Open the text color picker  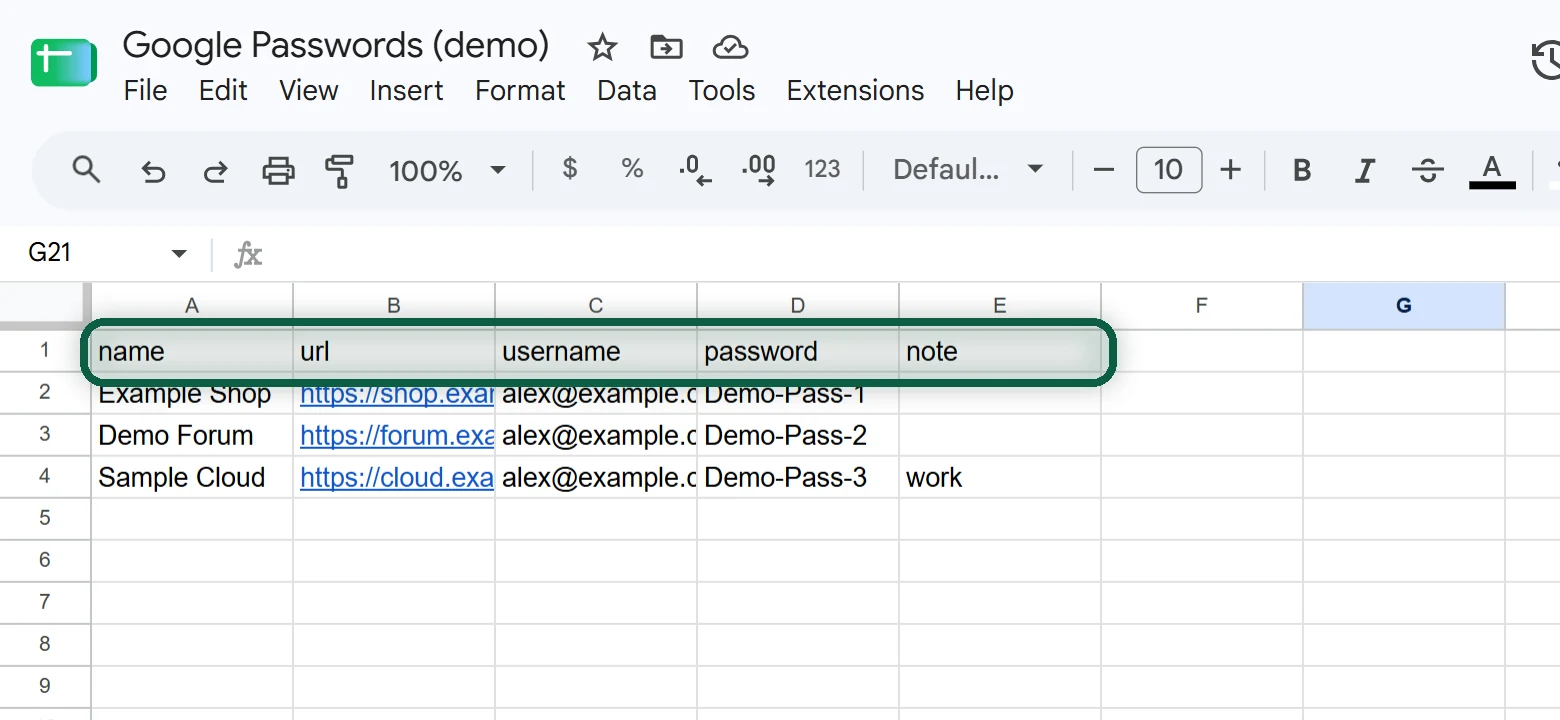point(1492,171)
